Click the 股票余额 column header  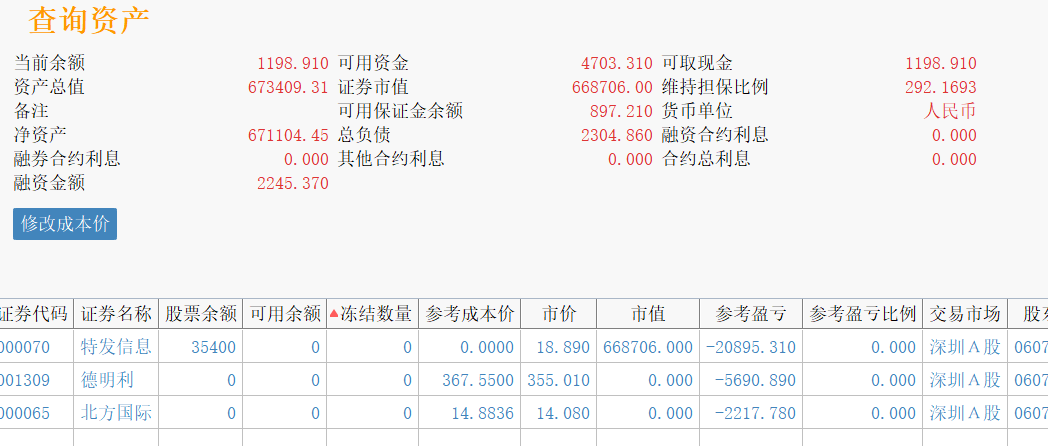click(200, 314)
